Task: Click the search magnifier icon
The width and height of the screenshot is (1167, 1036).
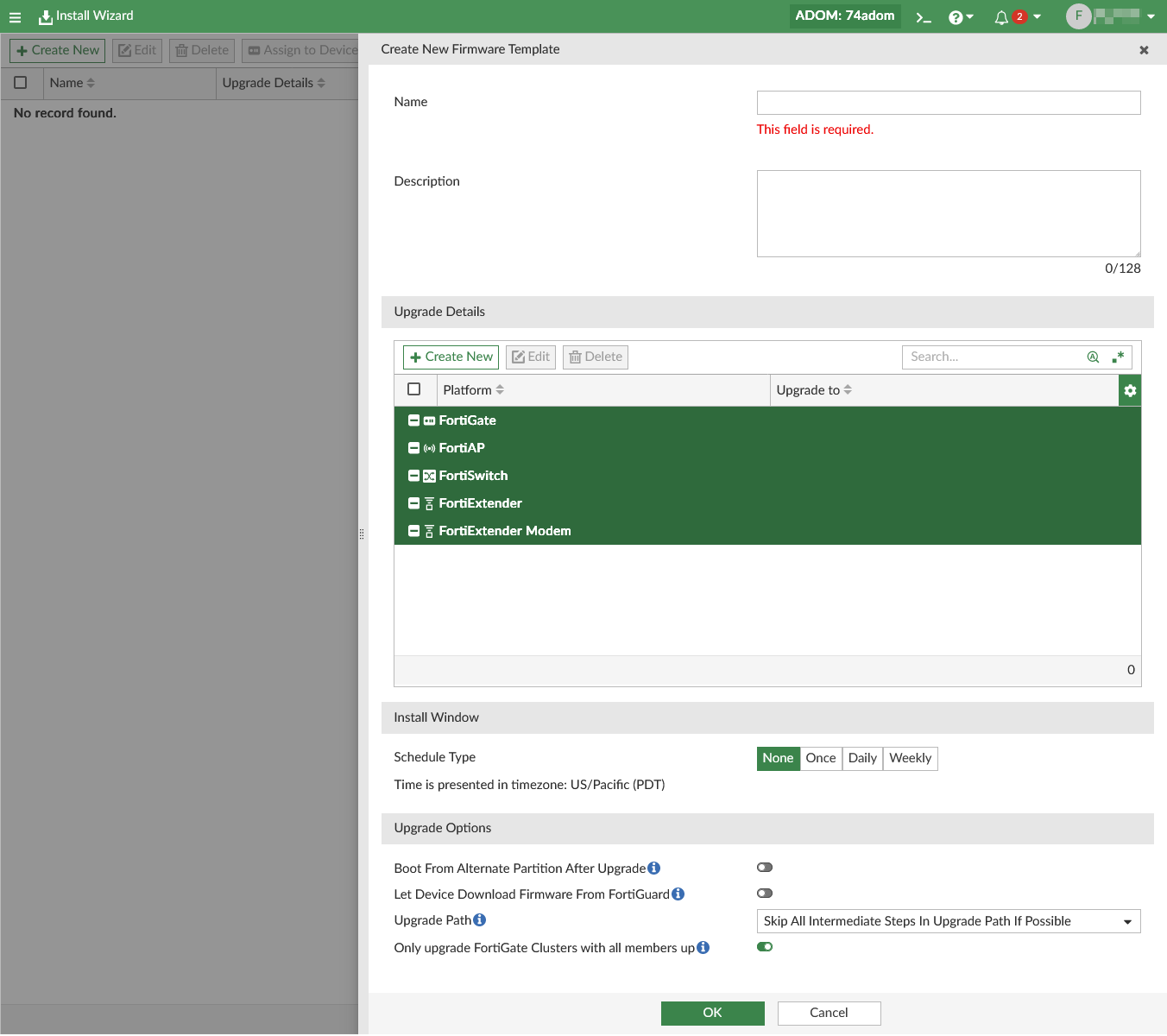Action: [x=1093, y=357]
